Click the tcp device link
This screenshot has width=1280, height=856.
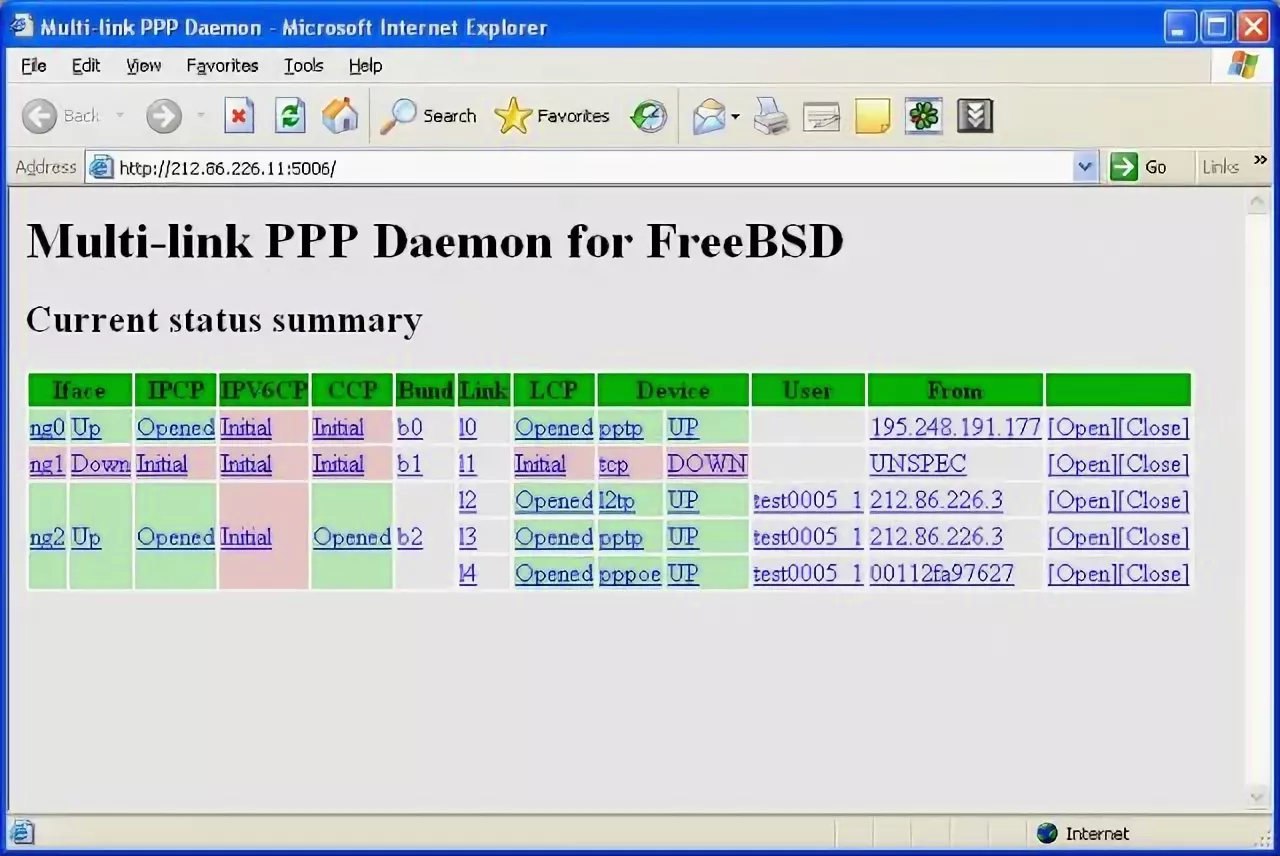(614, 465)
